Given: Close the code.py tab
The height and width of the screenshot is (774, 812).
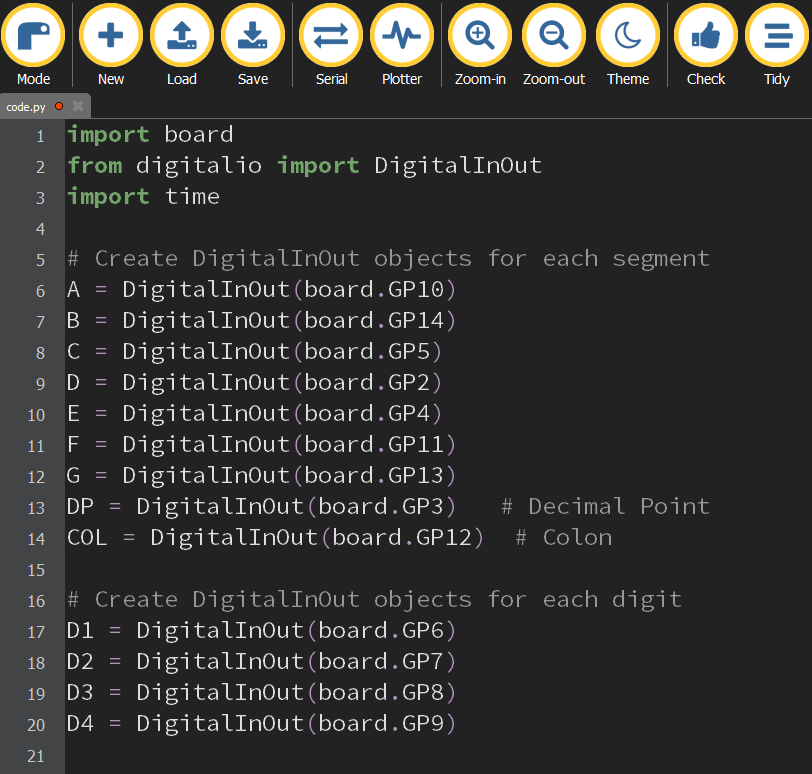Looking at the screenshot, I should [78, 106].
